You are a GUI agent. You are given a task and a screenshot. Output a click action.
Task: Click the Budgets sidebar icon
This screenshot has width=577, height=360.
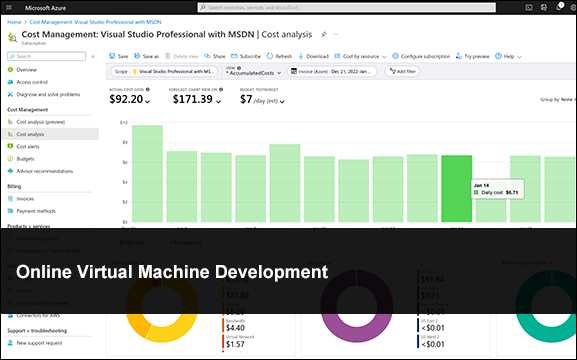(x=10, y=159)
